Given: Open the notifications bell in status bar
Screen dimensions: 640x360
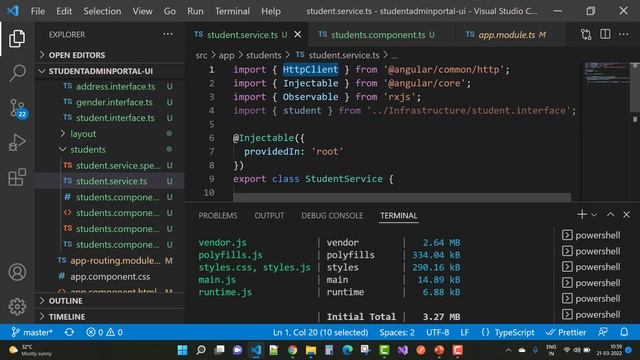Looking at the screenshot, I should pos(624,332).
